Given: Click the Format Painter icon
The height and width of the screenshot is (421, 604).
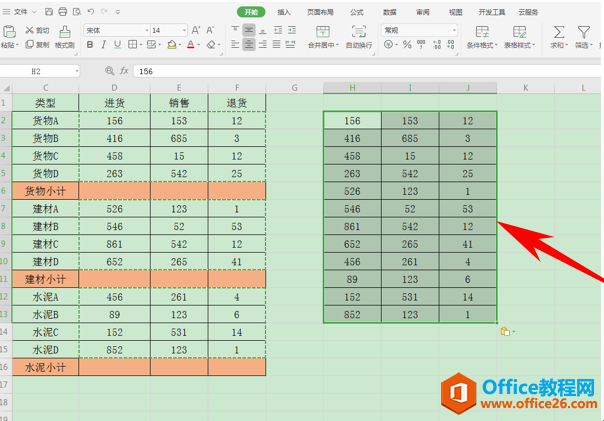Looking at the screenshot, I should (x=64, y=37).
